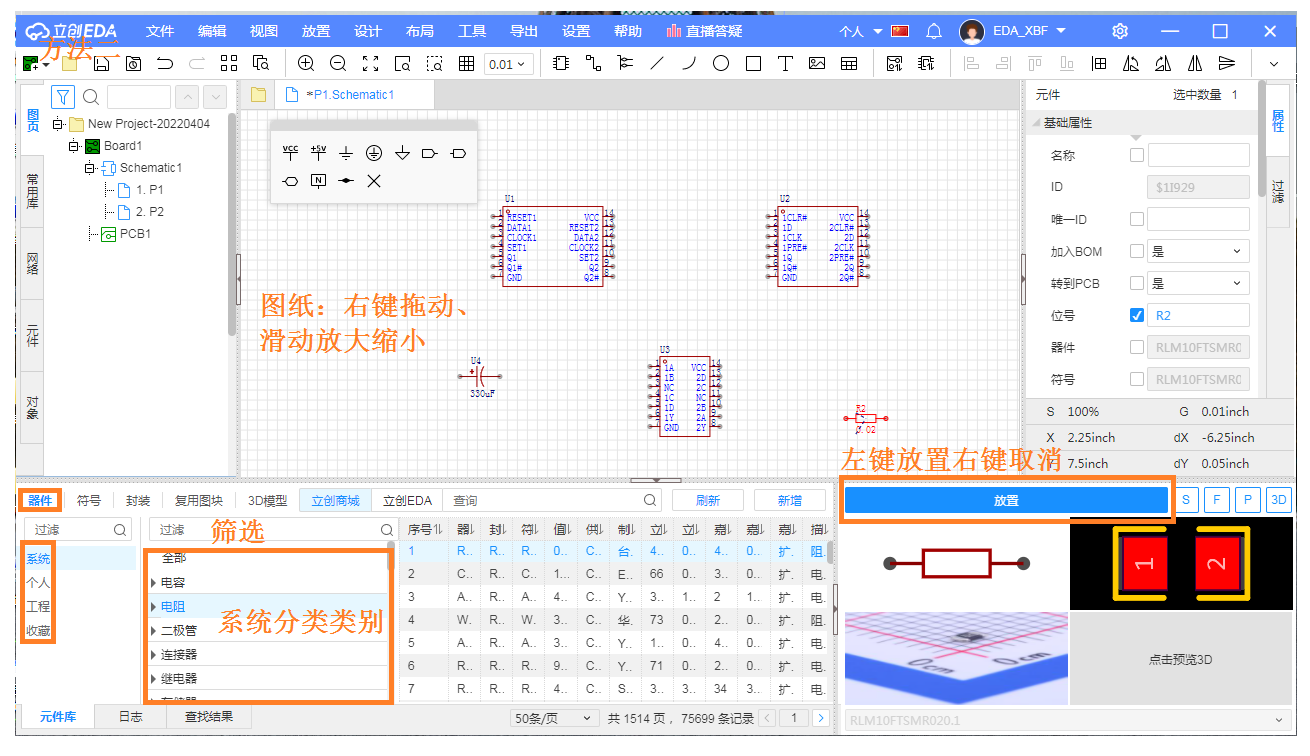Open the 设计 menu
The width and height of the screenshot is (1310, 756).
(367, 30)
